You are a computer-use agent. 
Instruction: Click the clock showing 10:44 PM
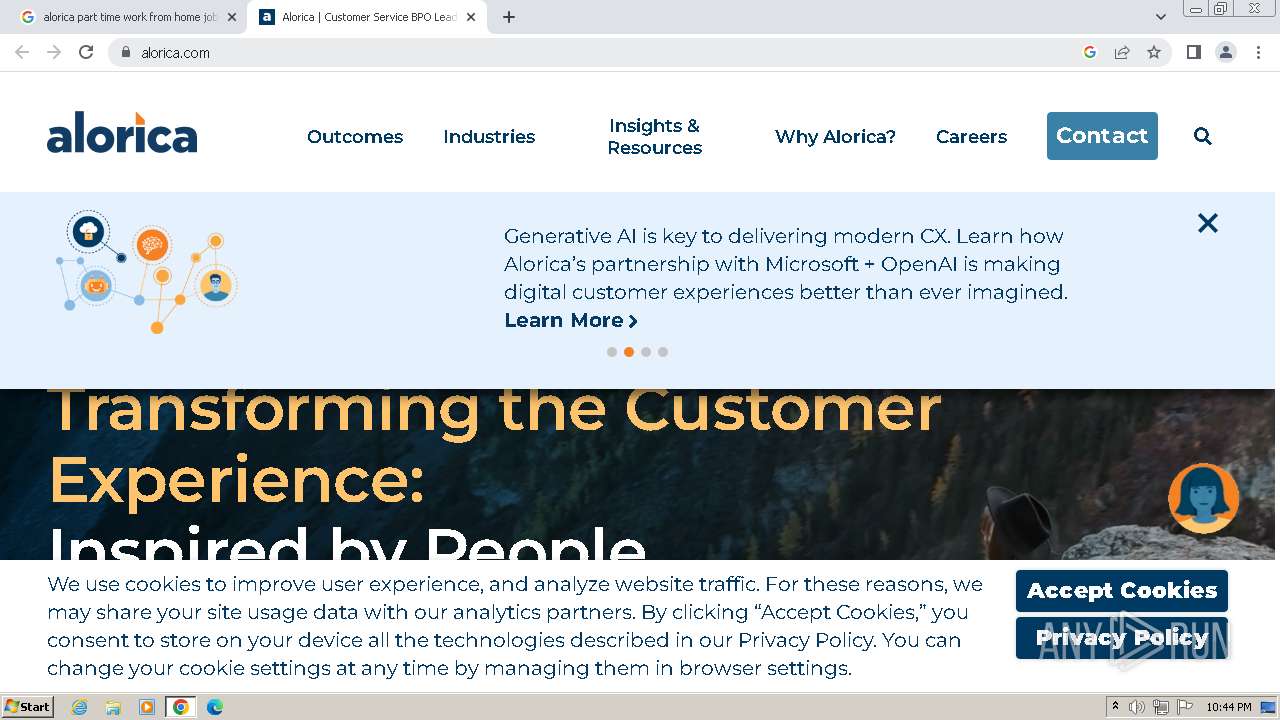pos(1229,707)
